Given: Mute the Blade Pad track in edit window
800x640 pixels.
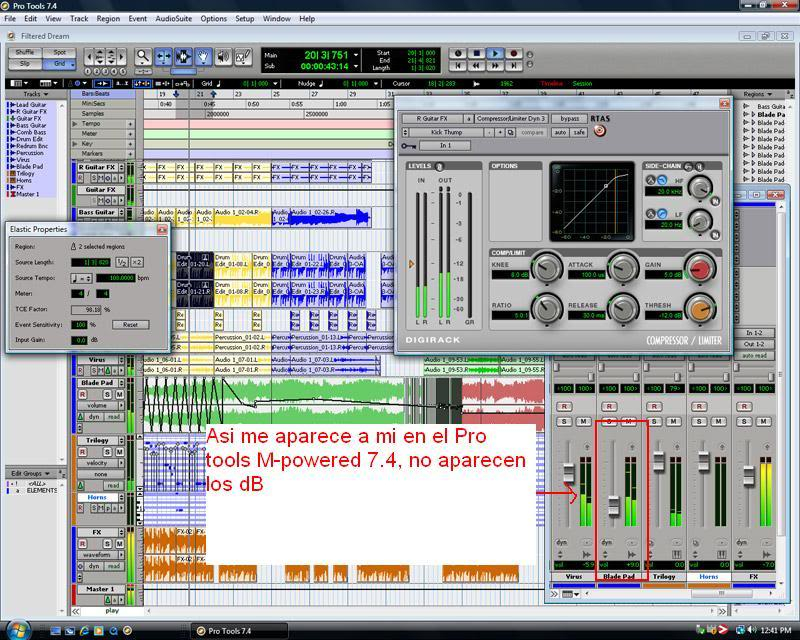Looking at the screenshot, I should point(119,395).
